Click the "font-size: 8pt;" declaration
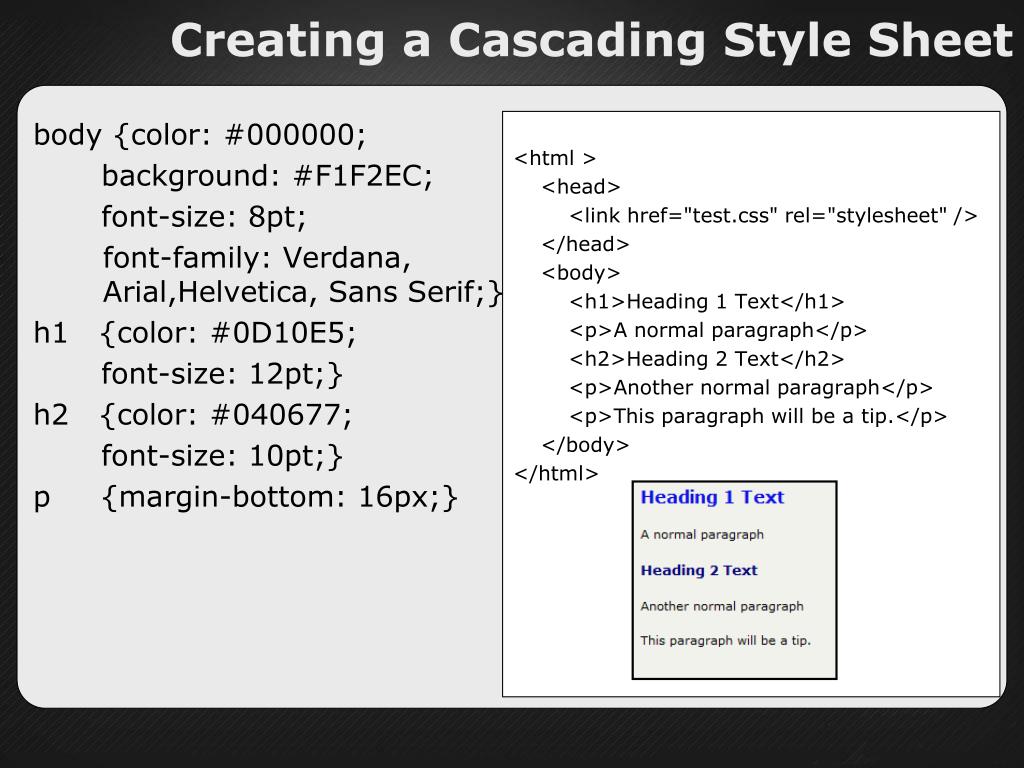This screenshot has width=1024, height=768. coord(204,217)
